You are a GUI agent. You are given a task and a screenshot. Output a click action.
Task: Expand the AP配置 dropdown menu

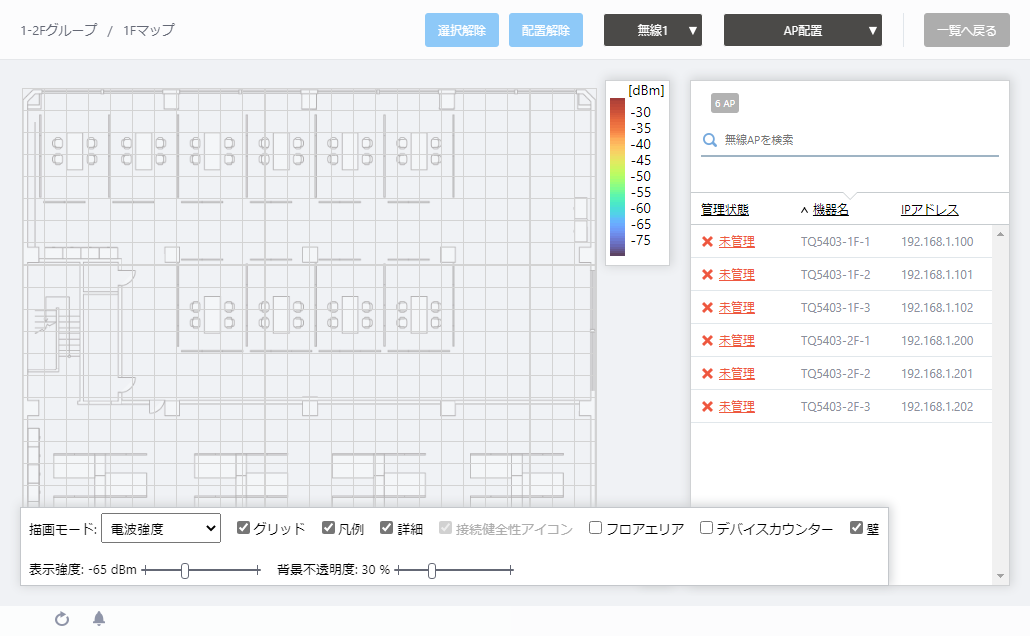(802, 30)
